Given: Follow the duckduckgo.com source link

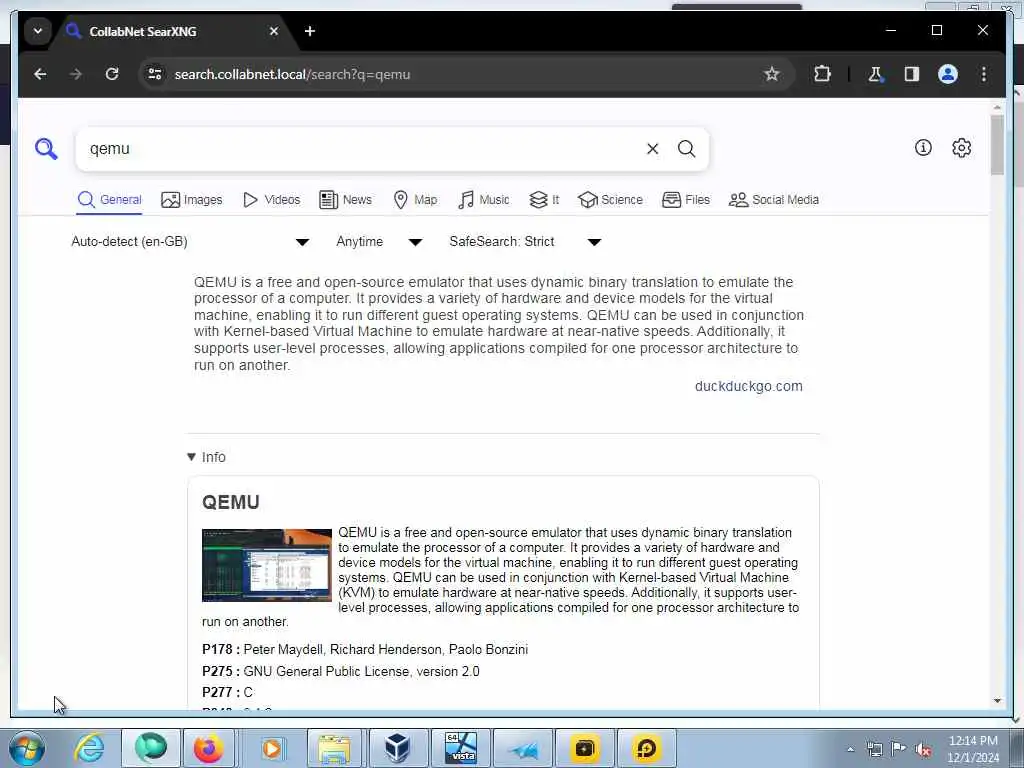Looking at the screenshot, I should (x=748, y=386).
